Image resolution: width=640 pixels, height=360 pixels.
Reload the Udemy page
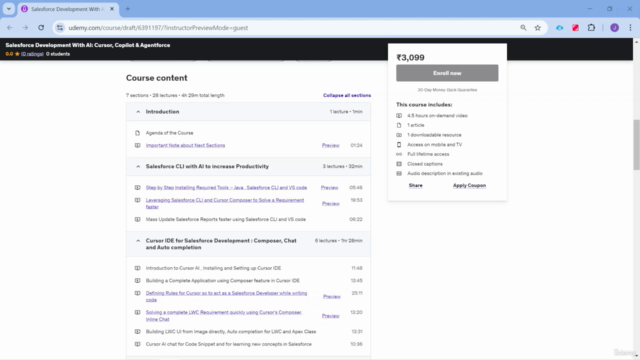pos(41,28)
